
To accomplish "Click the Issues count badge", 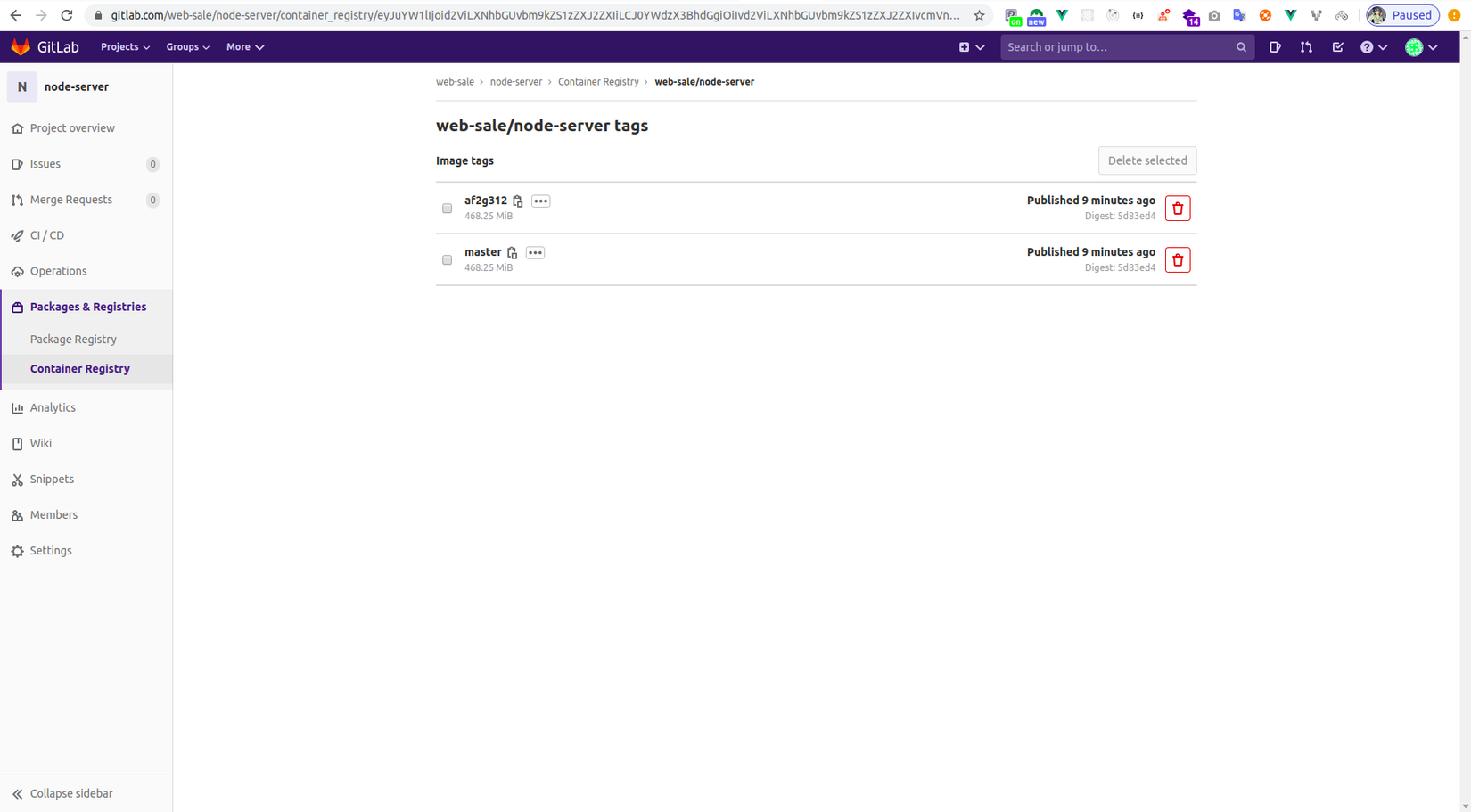I will (x=152, y=164).
